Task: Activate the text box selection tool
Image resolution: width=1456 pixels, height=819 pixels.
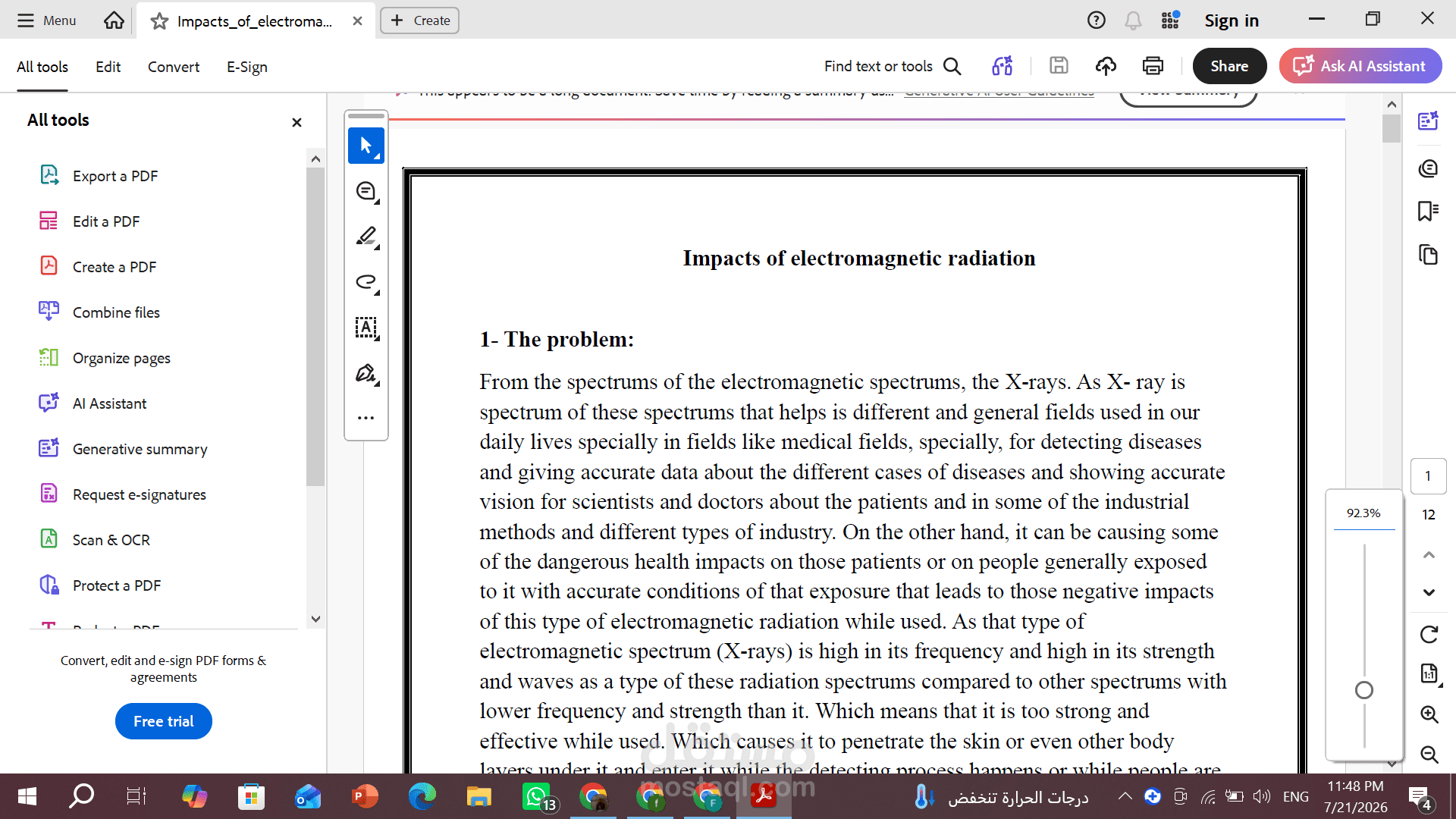Action: [366, 328]
